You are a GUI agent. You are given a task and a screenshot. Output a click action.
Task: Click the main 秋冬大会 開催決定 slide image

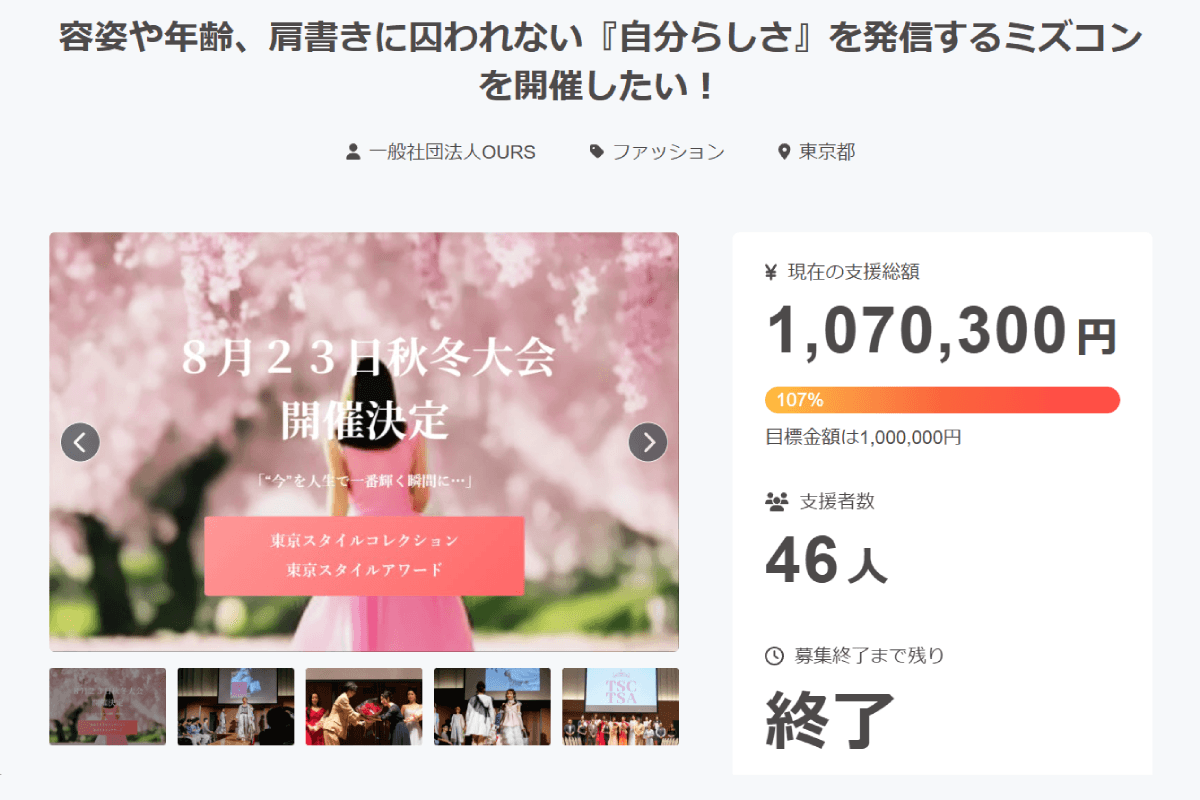(364, 442)
